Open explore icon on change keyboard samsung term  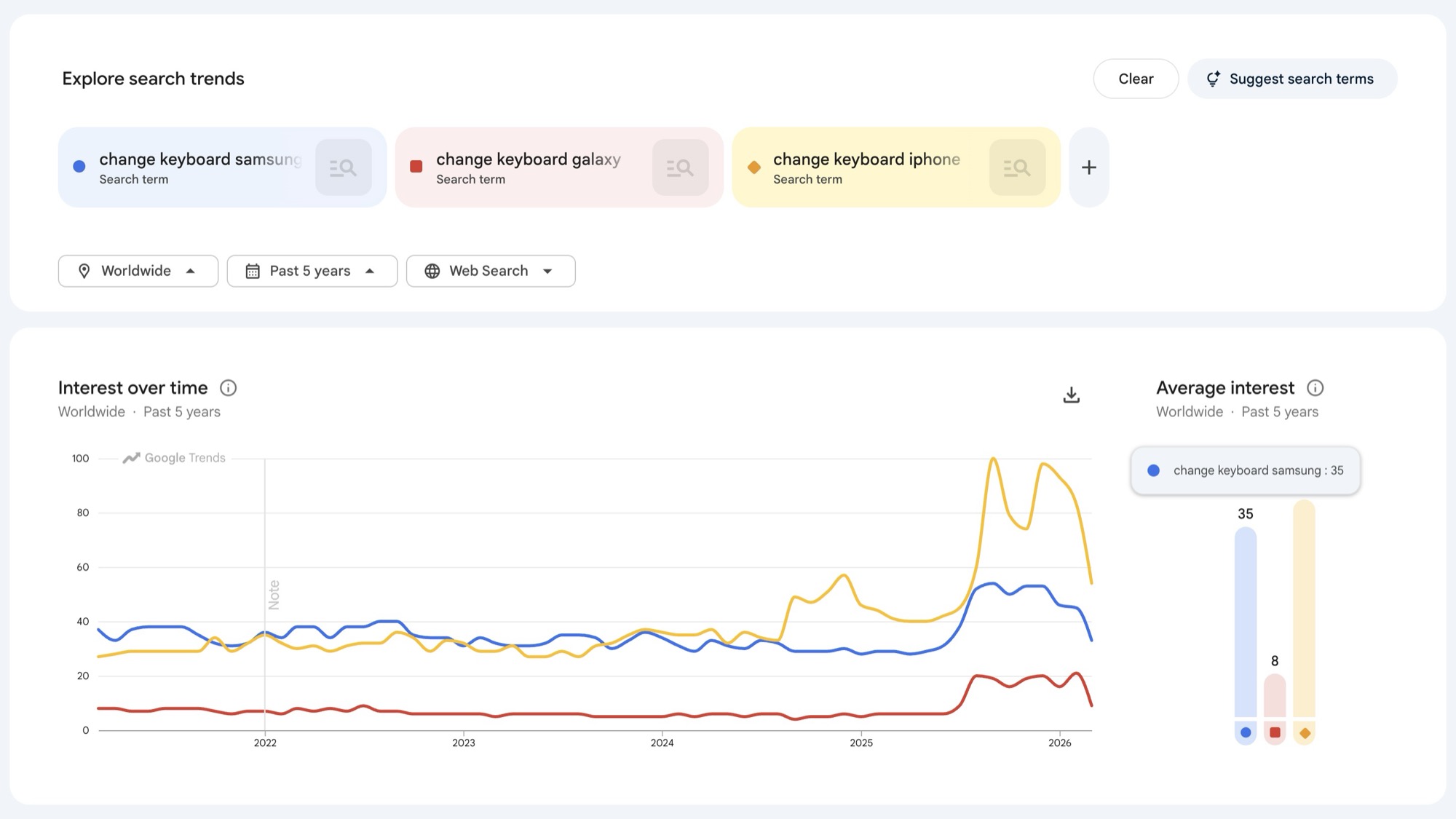(343, 167)
